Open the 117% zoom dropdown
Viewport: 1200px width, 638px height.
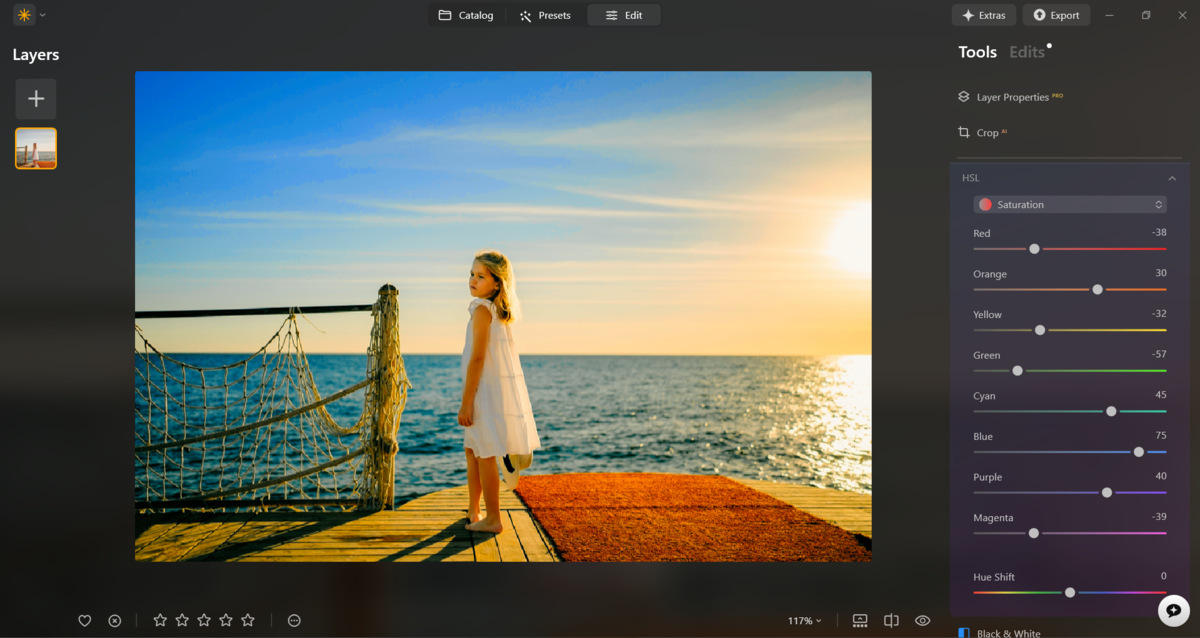pos(804,621)
